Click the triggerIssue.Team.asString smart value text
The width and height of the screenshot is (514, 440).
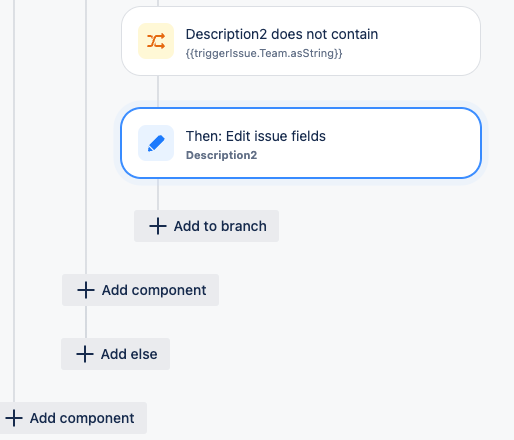(x=264, y=53)
